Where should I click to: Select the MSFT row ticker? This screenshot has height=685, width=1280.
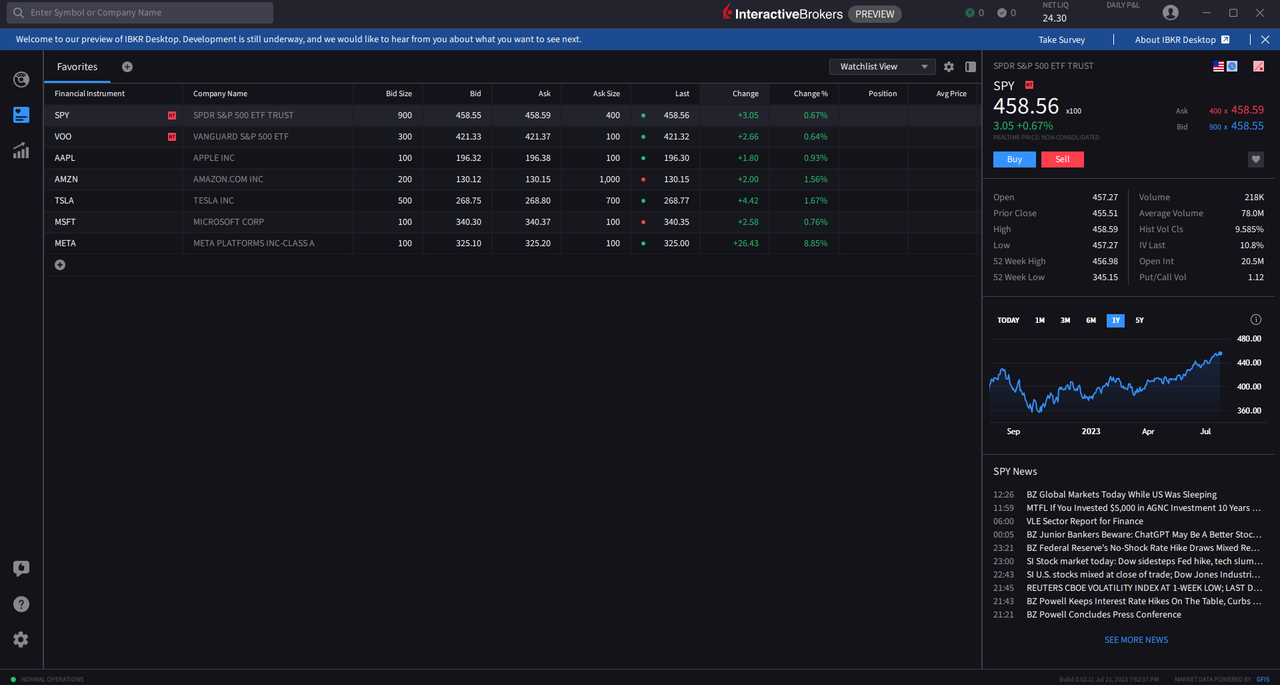[65, 222]
